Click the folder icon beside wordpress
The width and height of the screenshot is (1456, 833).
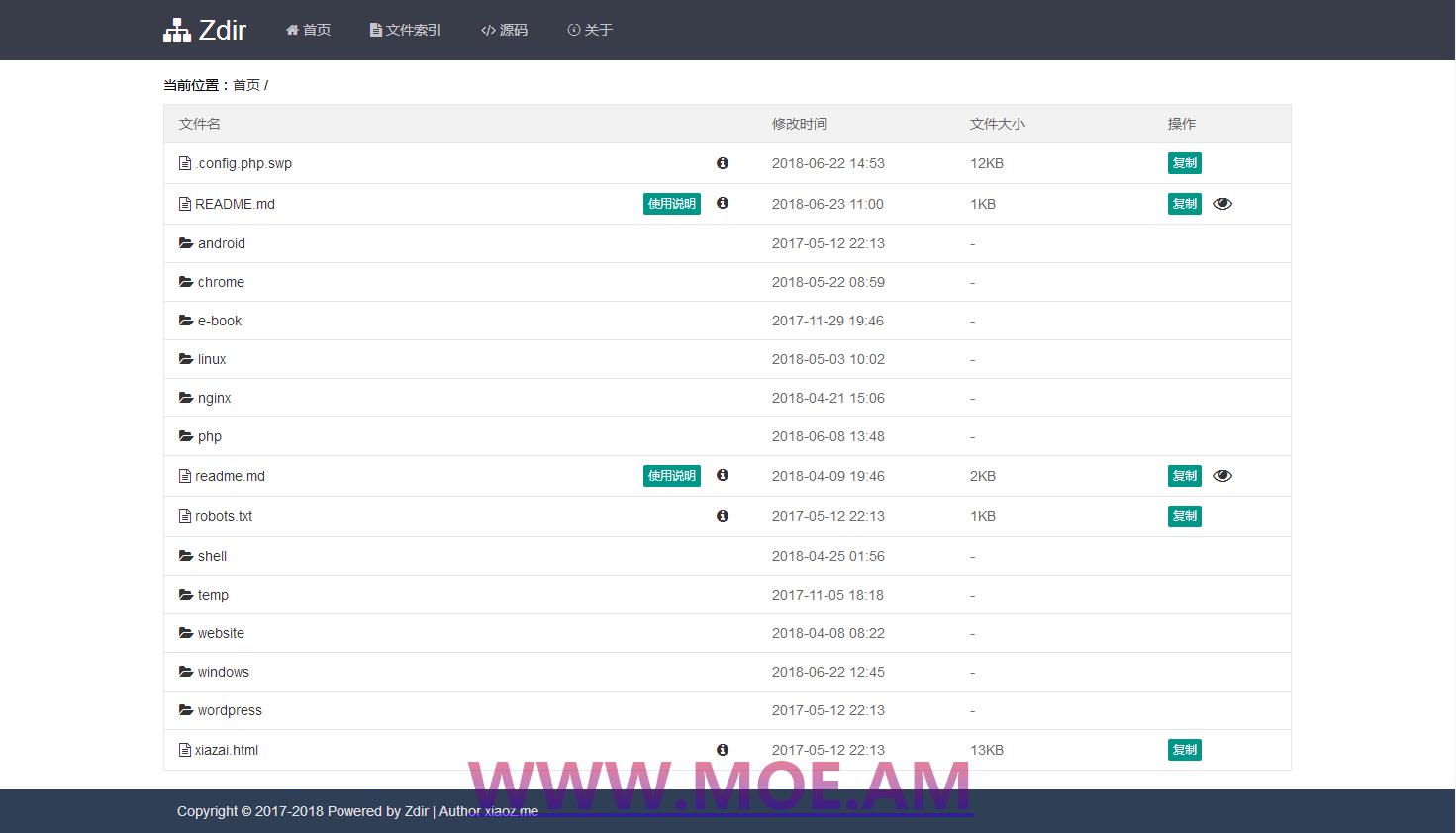pyautogui.click(x=186, y=710)
